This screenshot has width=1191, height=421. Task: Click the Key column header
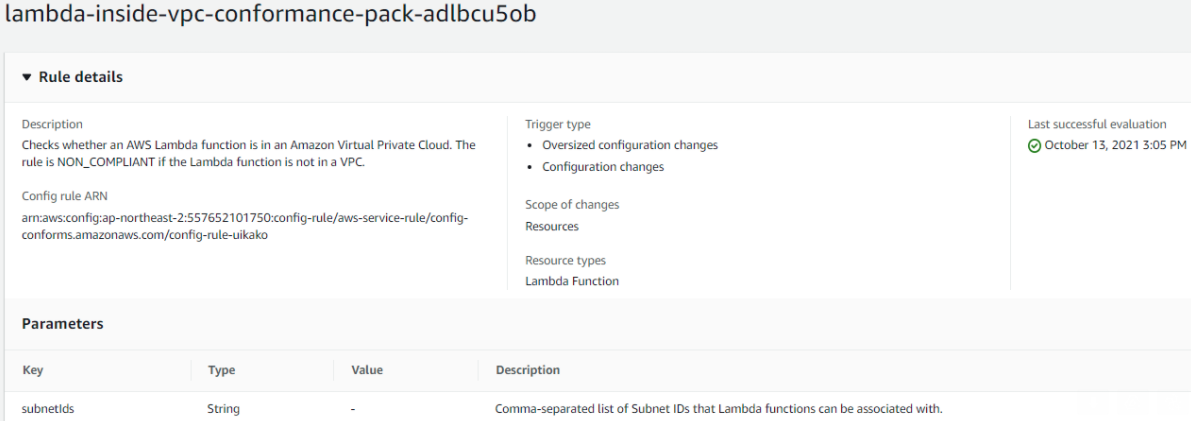(33, 370)
